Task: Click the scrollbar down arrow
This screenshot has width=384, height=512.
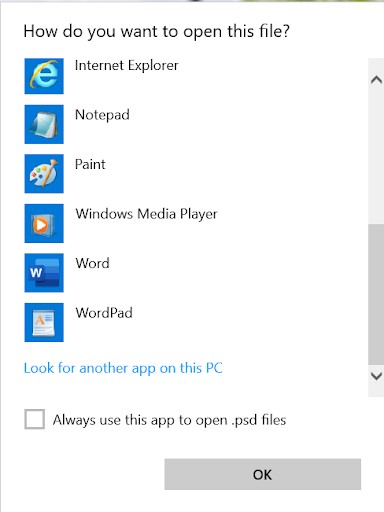Action: (x=376, y=376)
